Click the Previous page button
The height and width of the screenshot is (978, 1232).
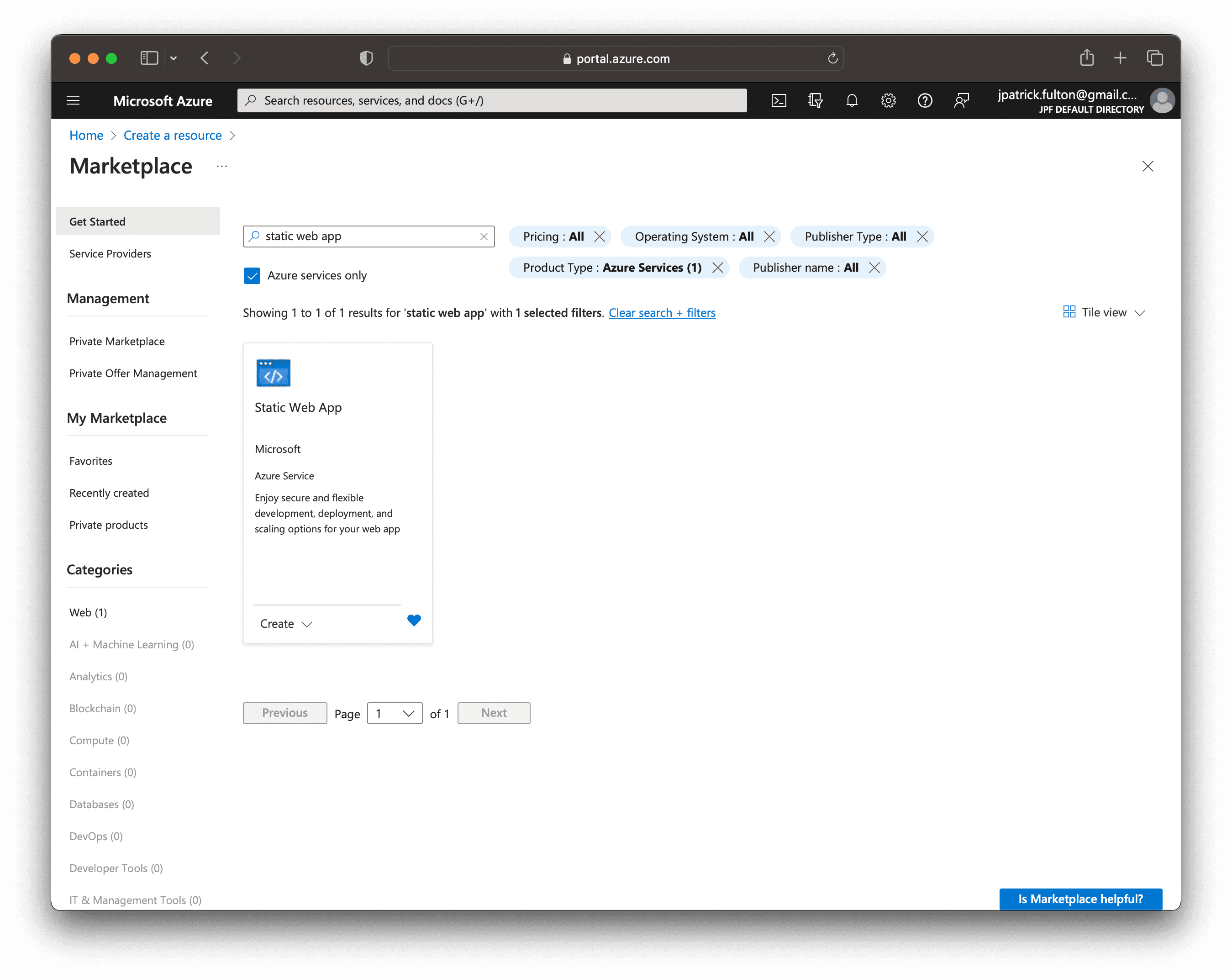pos(284,713)
